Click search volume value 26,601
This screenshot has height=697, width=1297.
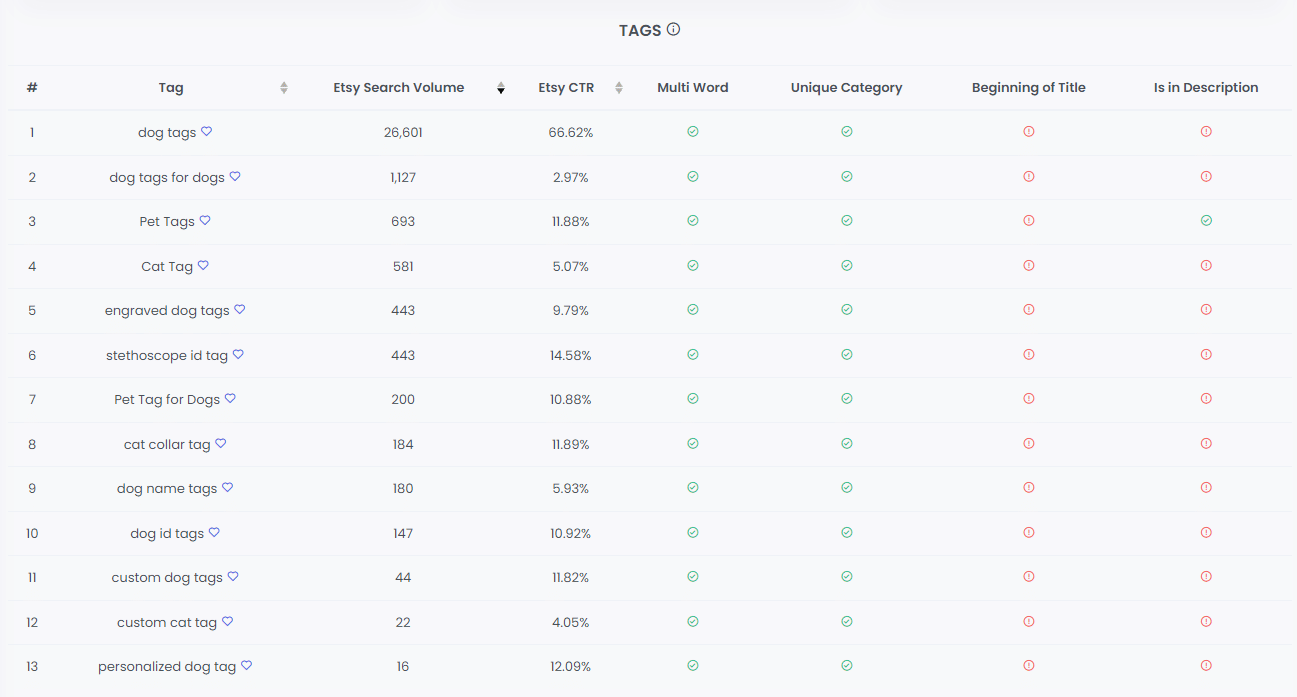[403, 132]
